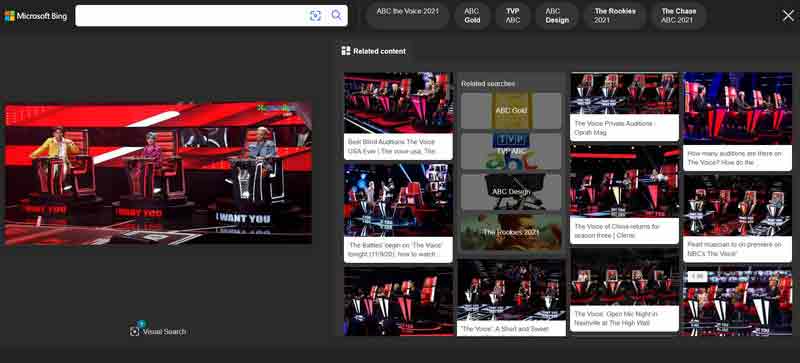
Task: Click the 'Visual Search' label below image
Action: [164, 331]
